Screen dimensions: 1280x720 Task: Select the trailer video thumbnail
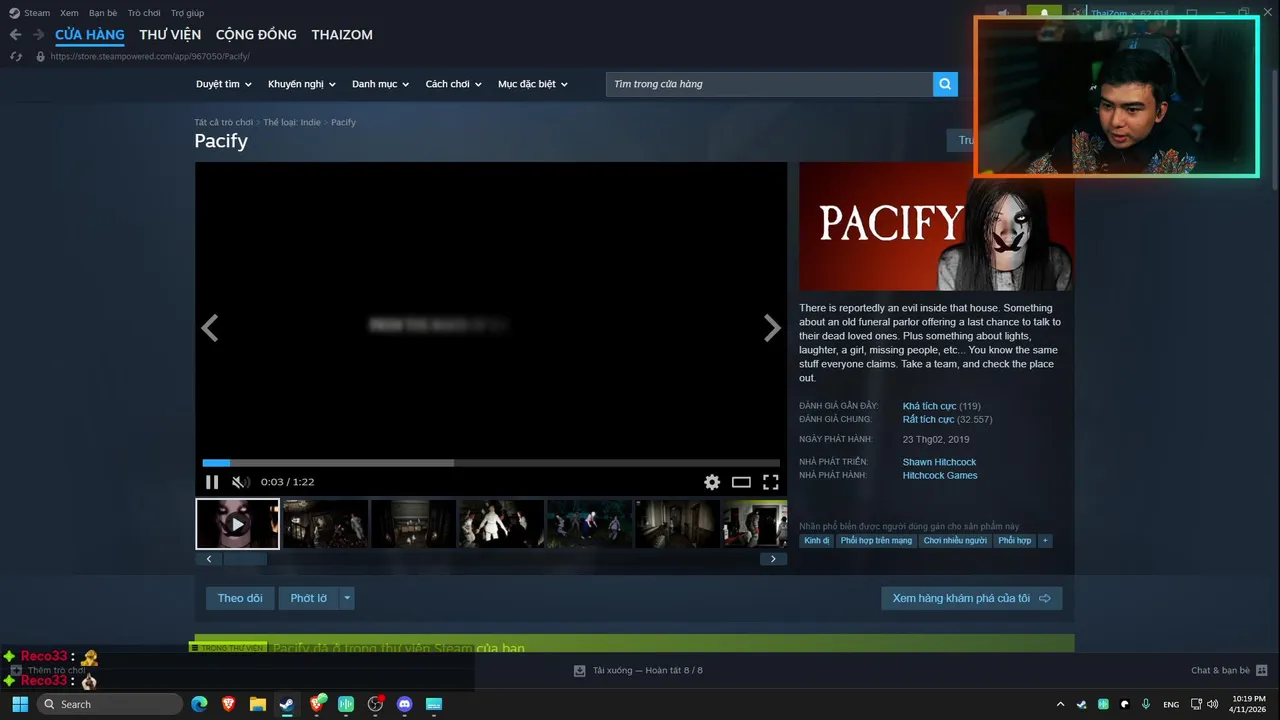click(x=237, y=524)
